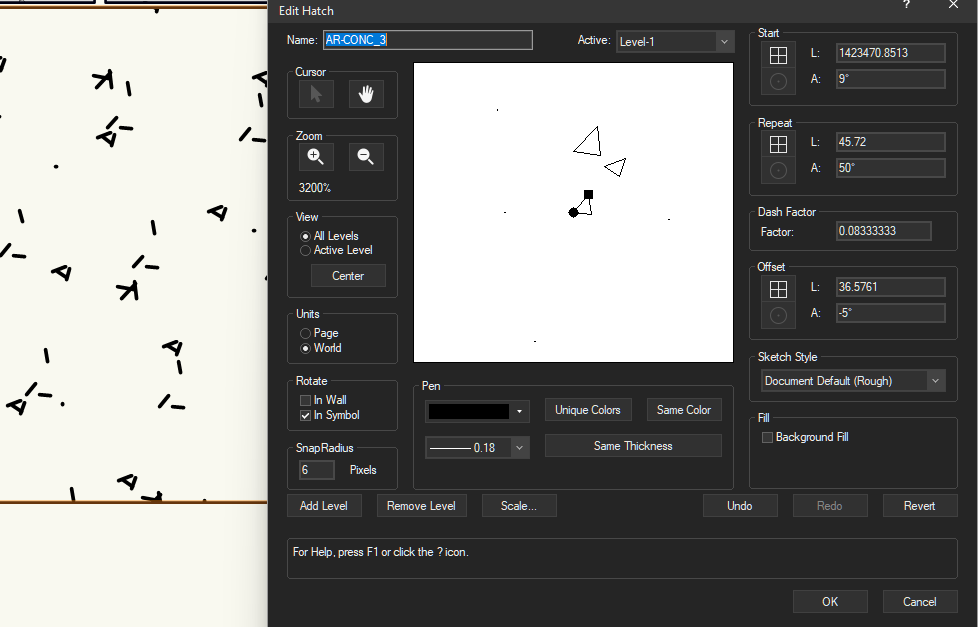Select the hand pan cursor tool

coord(366,95)
